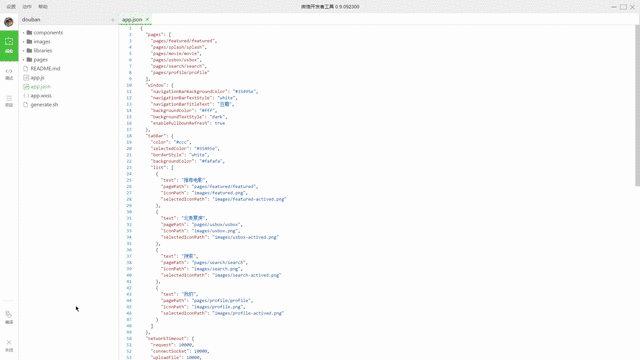Click the Compile icon at sidebar bottom
640x360 pixels.
[9, 317]
